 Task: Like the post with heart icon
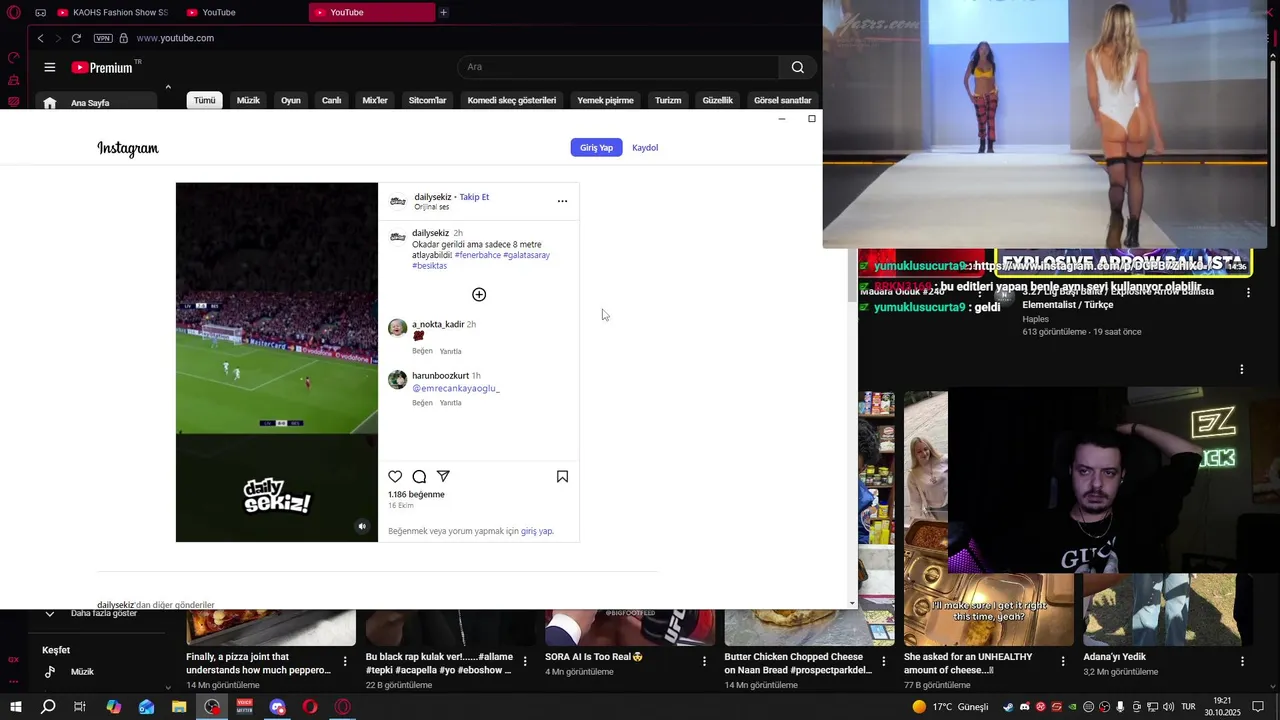click(395, 477)
